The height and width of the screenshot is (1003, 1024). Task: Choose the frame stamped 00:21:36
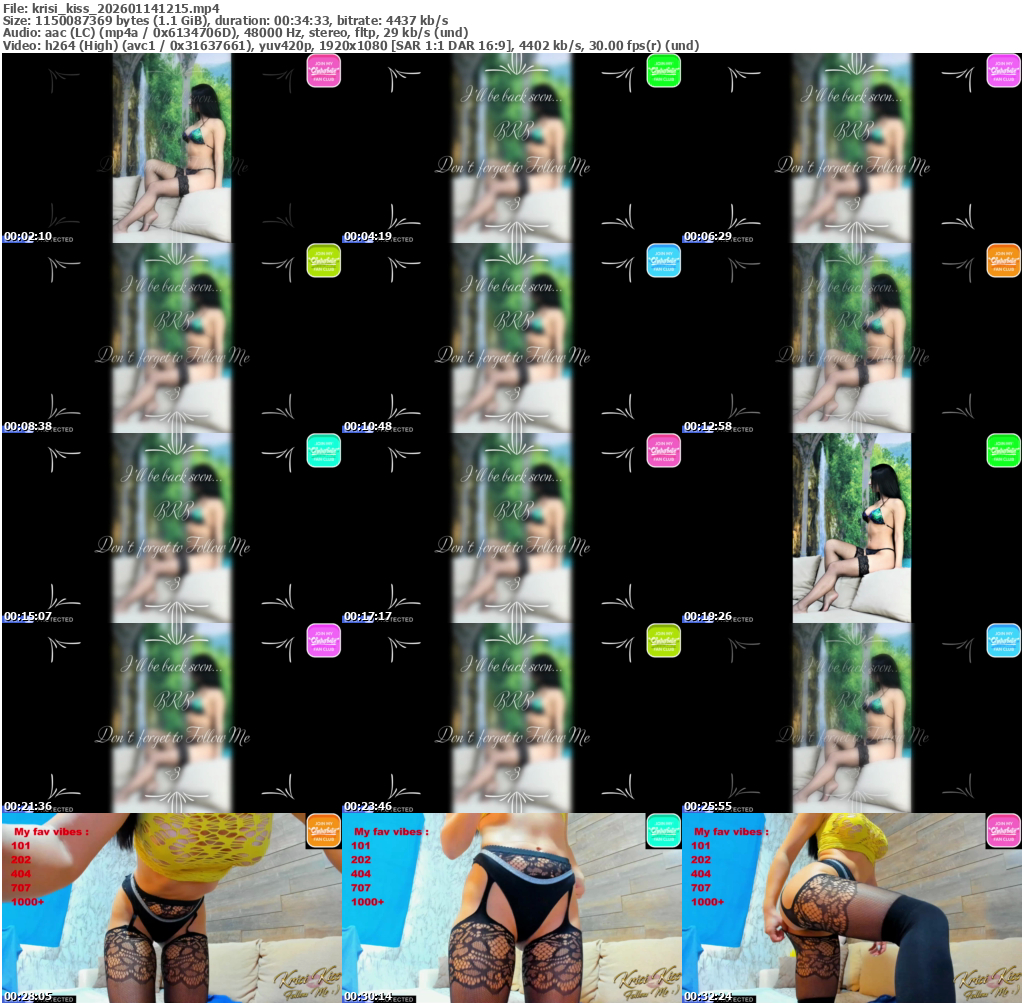click(172, 718)
